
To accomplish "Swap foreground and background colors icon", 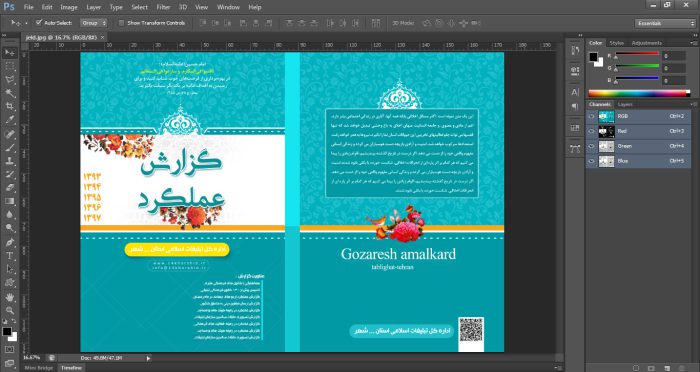I will click(13, 322).
